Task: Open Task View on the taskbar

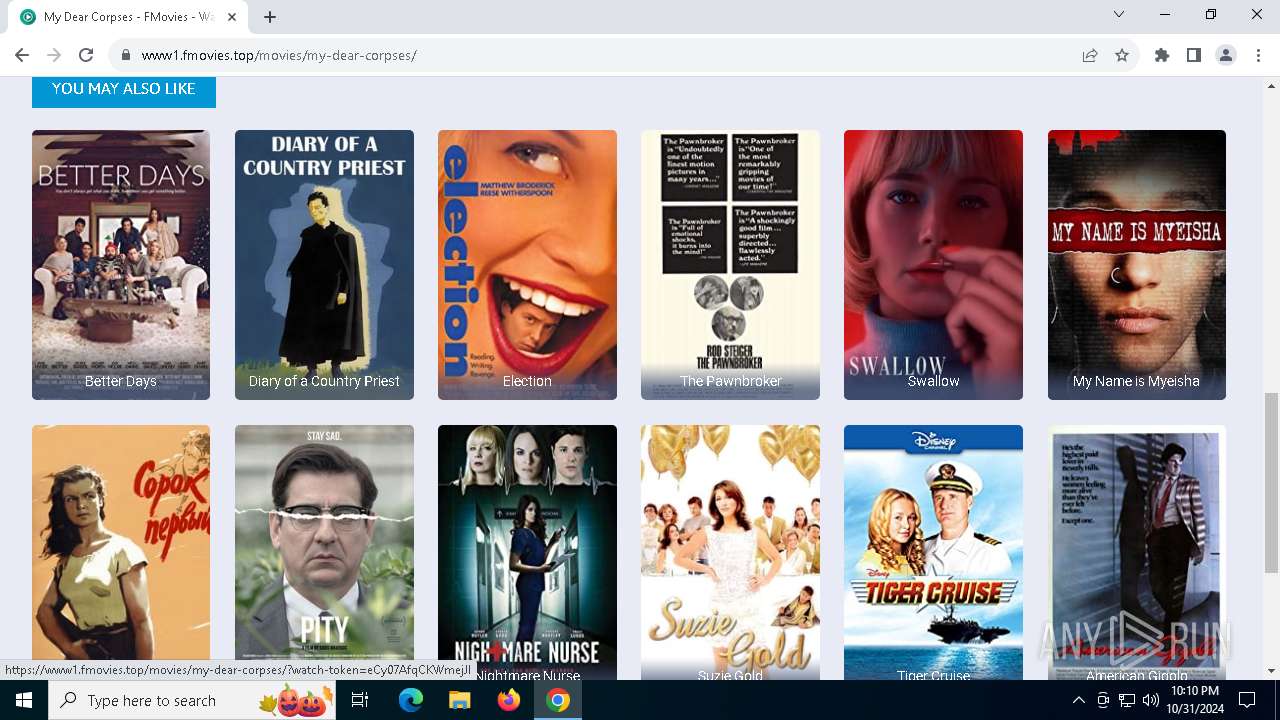Action: [360, 700]
